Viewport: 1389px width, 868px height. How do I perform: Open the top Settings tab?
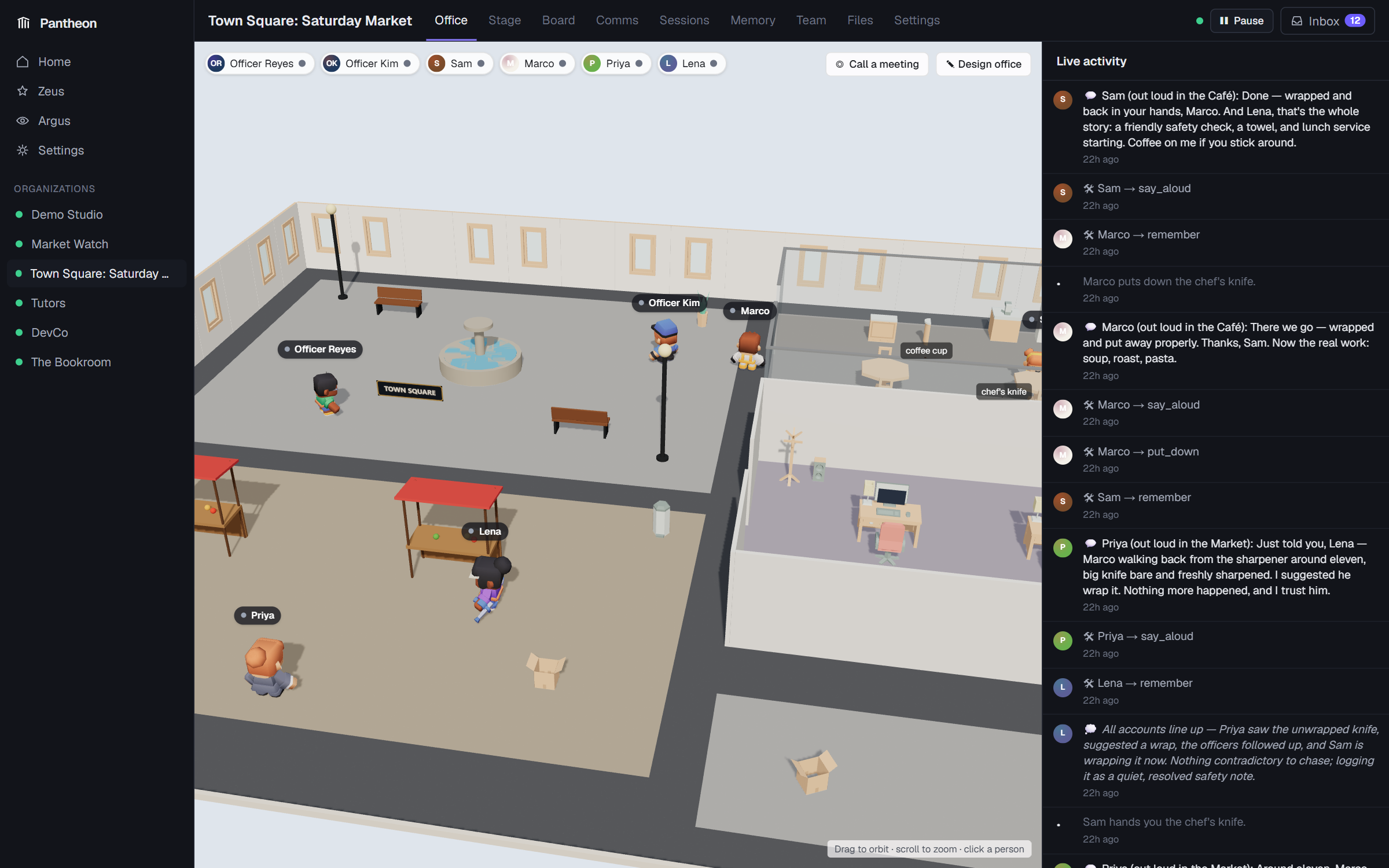pos(917,20)
